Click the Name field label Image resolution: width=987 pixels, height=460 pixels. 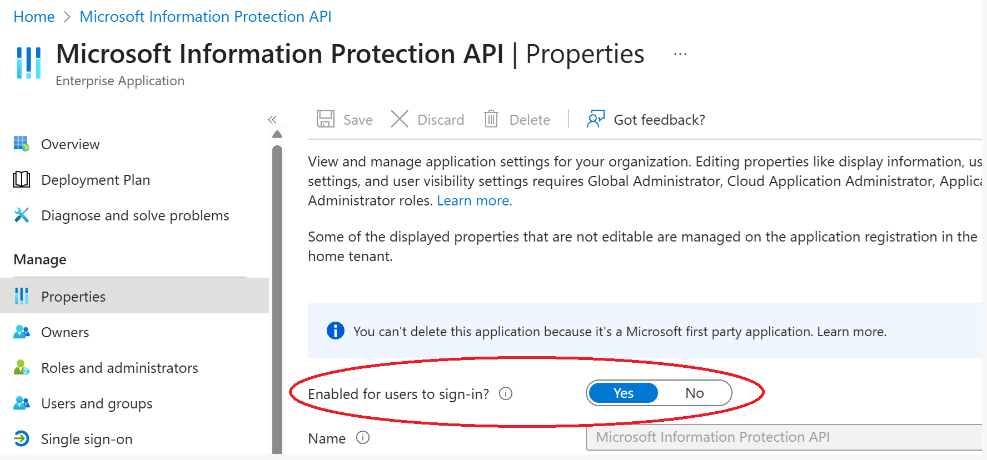(327, 439)
